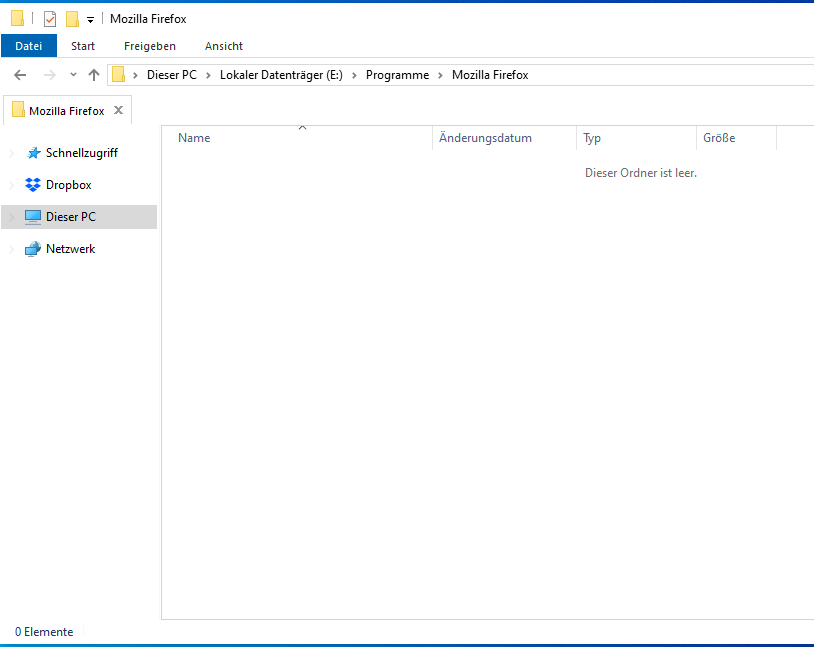Click the New Folder quick access icon
The image size is (814, 647).
tap(72, 19)
